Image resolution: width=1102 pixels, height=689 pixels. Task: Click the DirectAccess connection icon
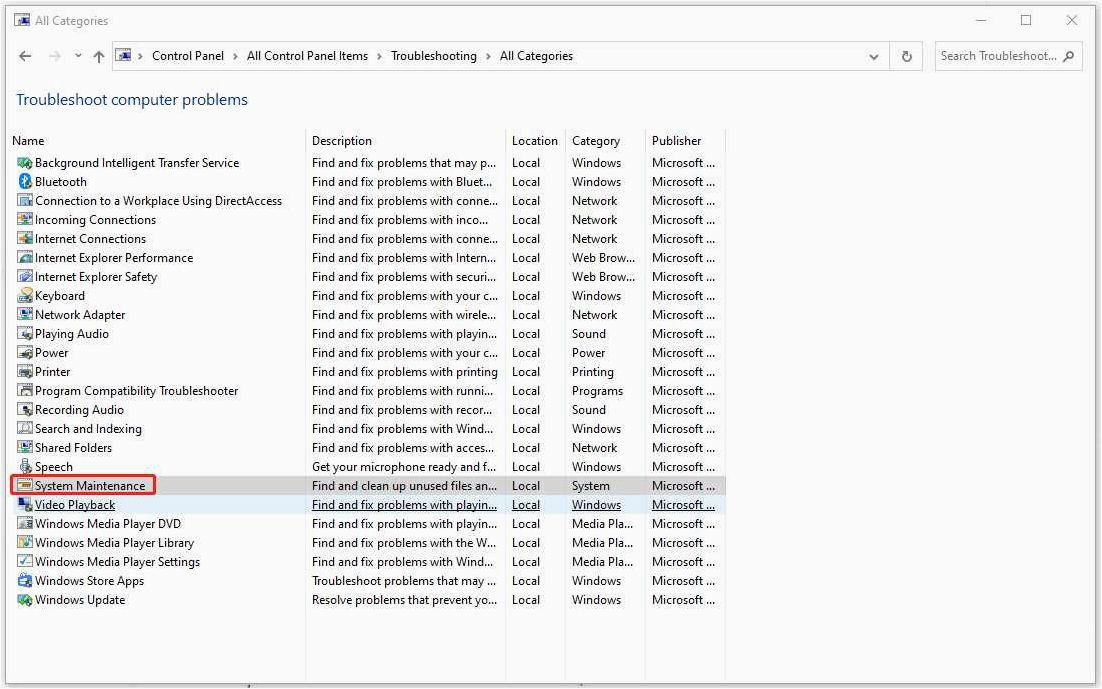(x=25, y=200)
